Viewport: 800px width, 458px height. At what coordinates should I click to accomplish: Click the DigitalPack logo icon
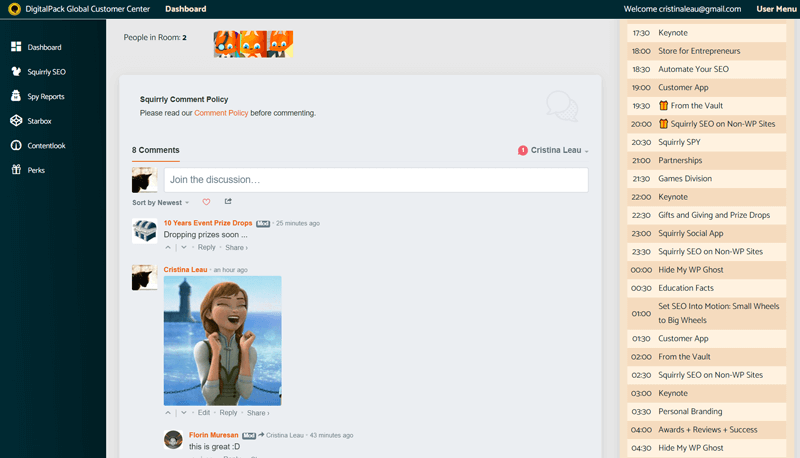pos(14,9)
